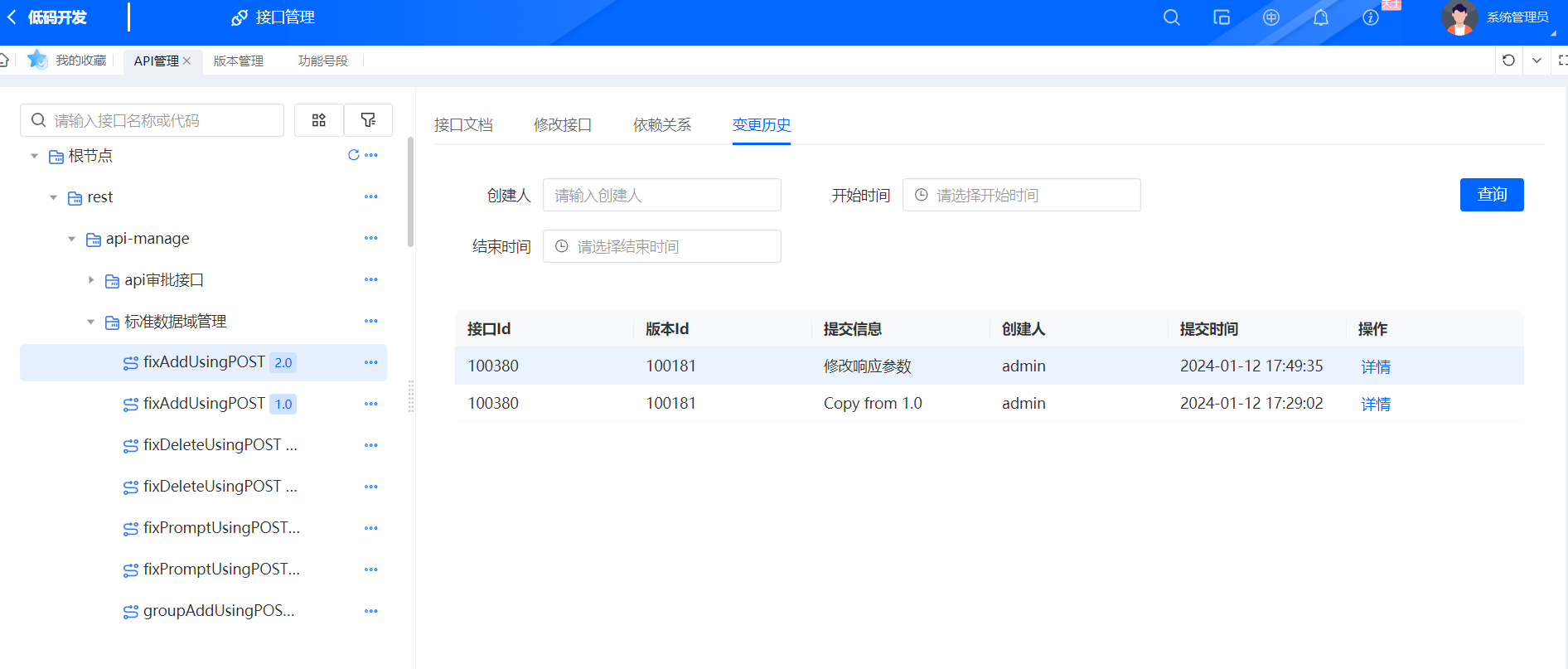Click the 修改响应参数 cell
Viewport: 1568px width, 669px height.
(x=868, y=366)
